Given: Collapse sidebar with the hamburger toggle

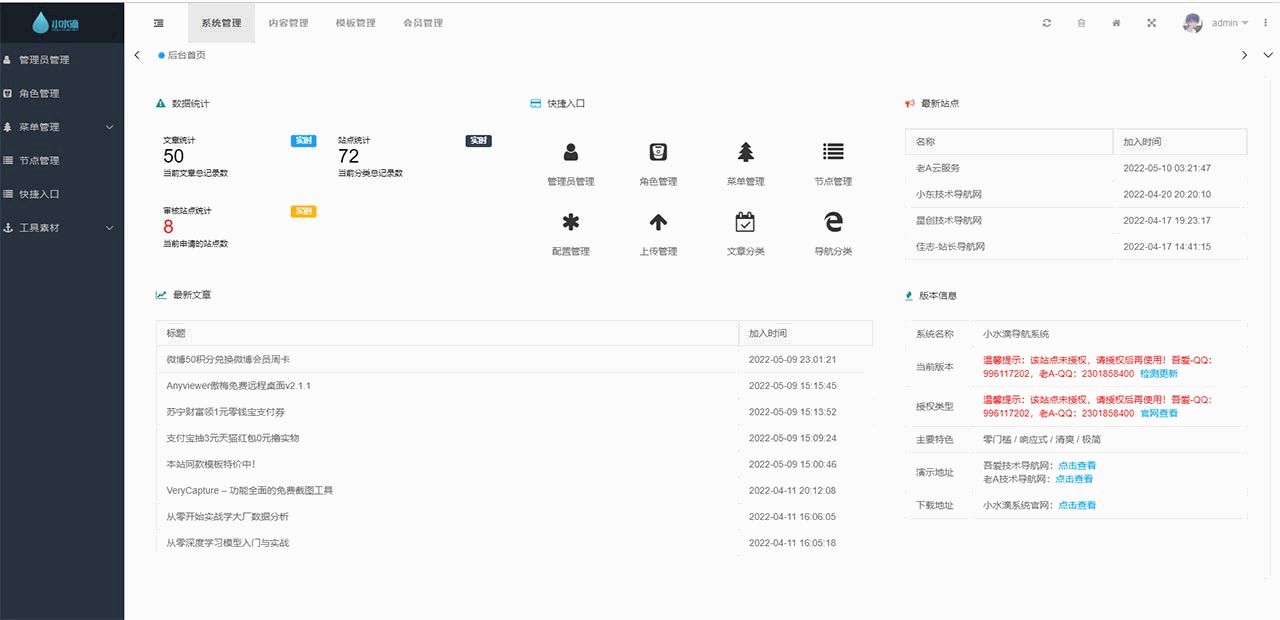Looking at the screenshot, I should [x=159, y=23].
